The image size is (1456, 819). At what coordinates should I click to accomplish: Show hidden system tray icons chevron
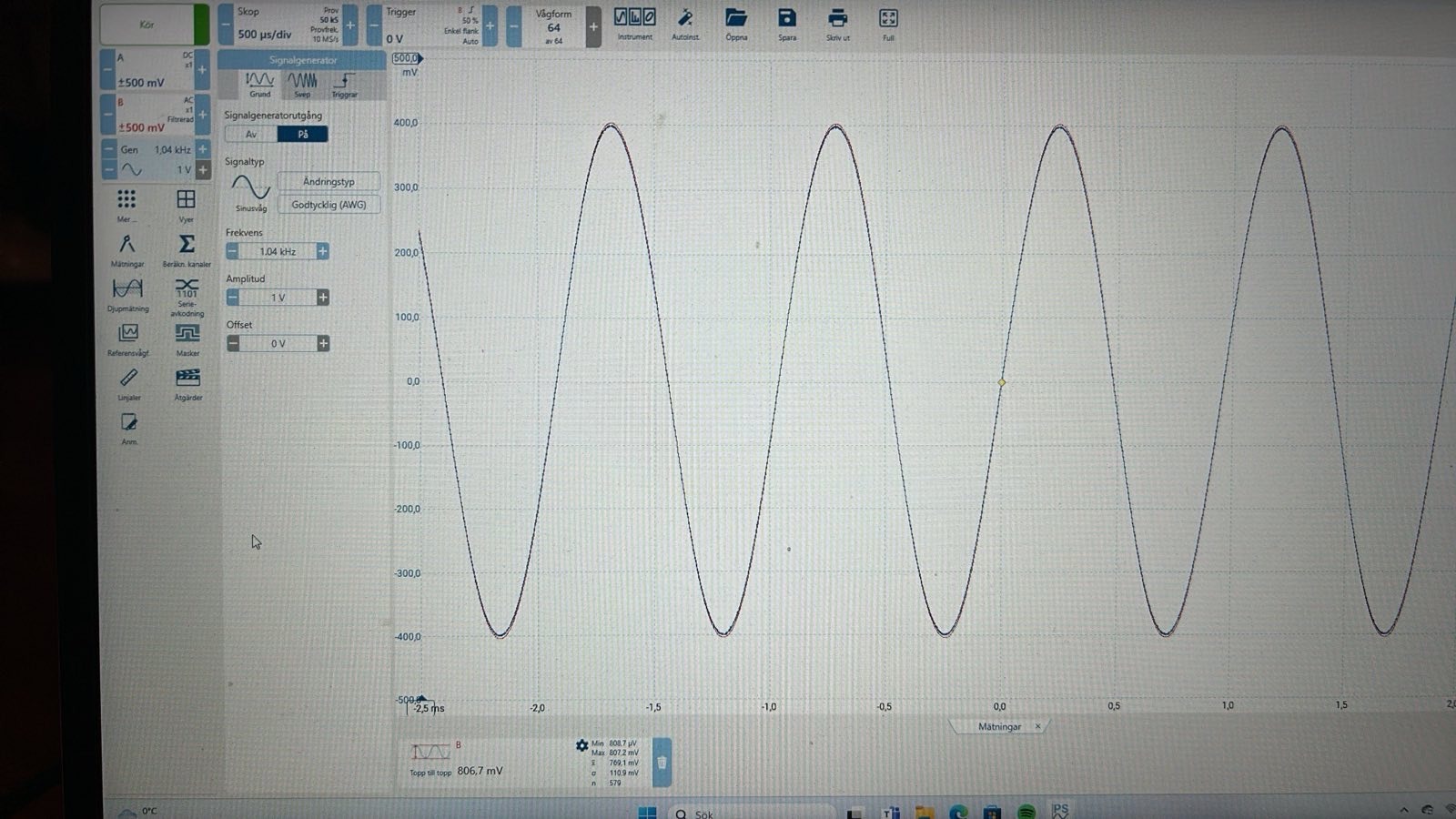pyautogui.click(x=1404, y=810)
